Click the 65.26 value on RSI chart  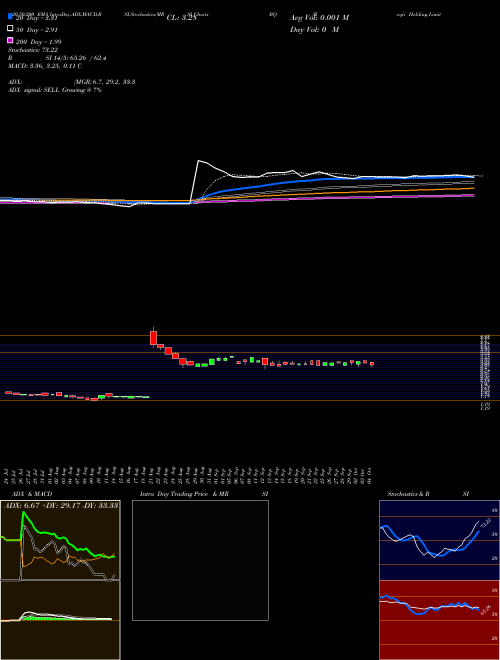486,609
